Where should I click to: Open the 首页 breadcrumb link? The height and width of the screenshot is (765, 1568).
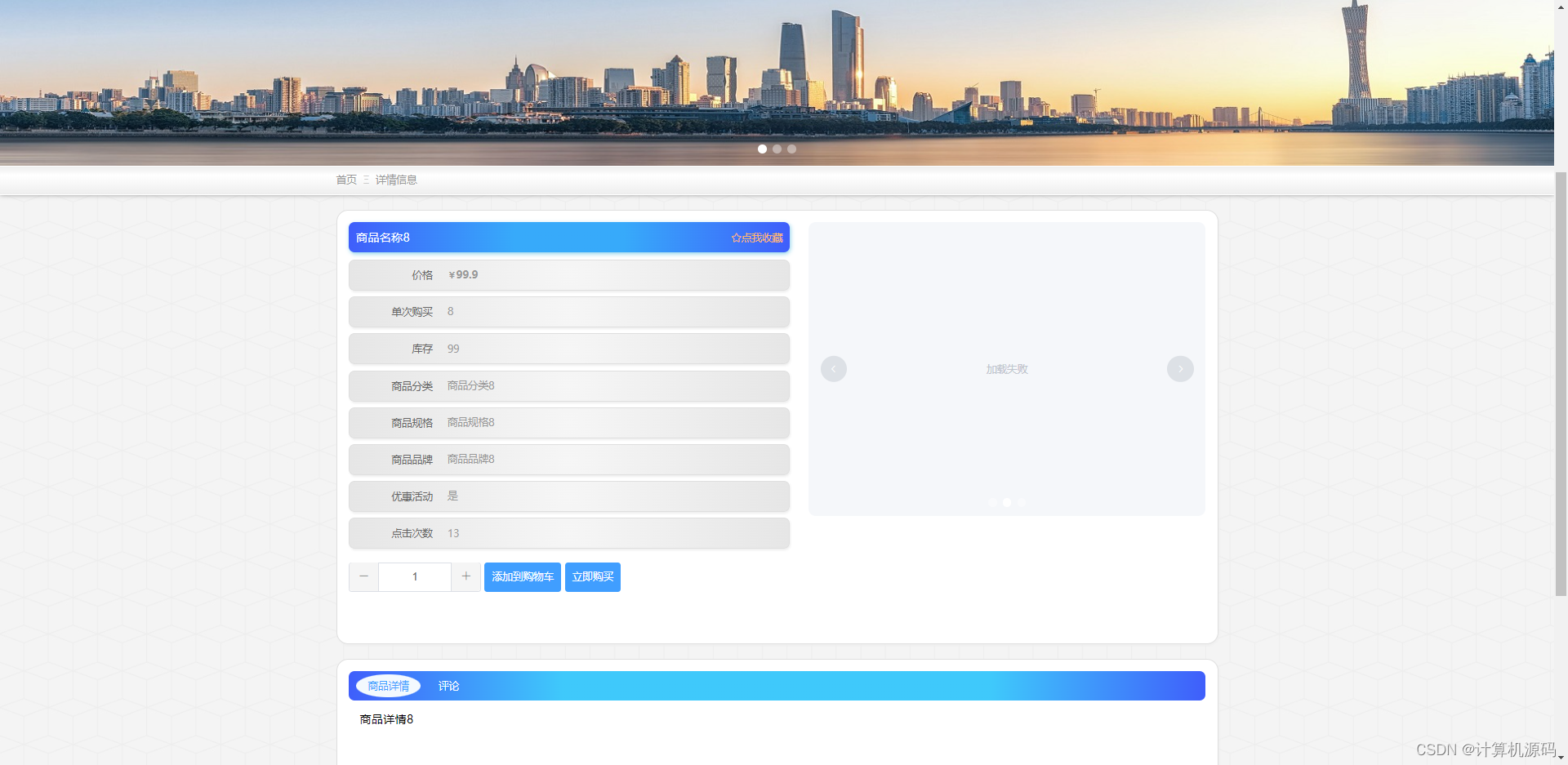(x=345, y=180)
